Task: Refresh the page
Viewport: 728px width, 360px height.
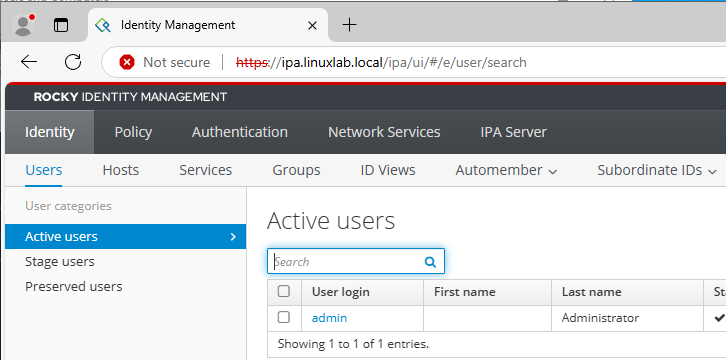Action: [73, 62]
